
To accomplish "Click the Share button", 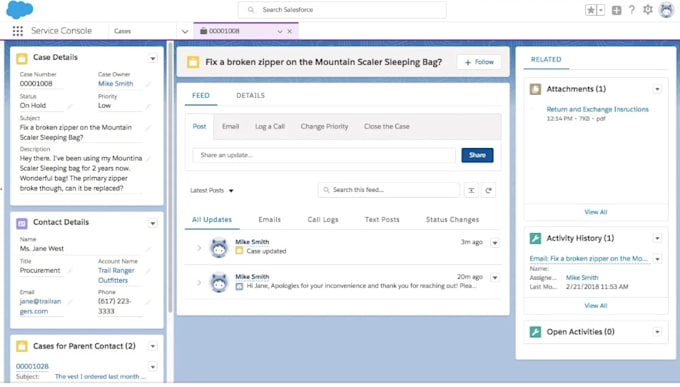I will pos(477,155).
